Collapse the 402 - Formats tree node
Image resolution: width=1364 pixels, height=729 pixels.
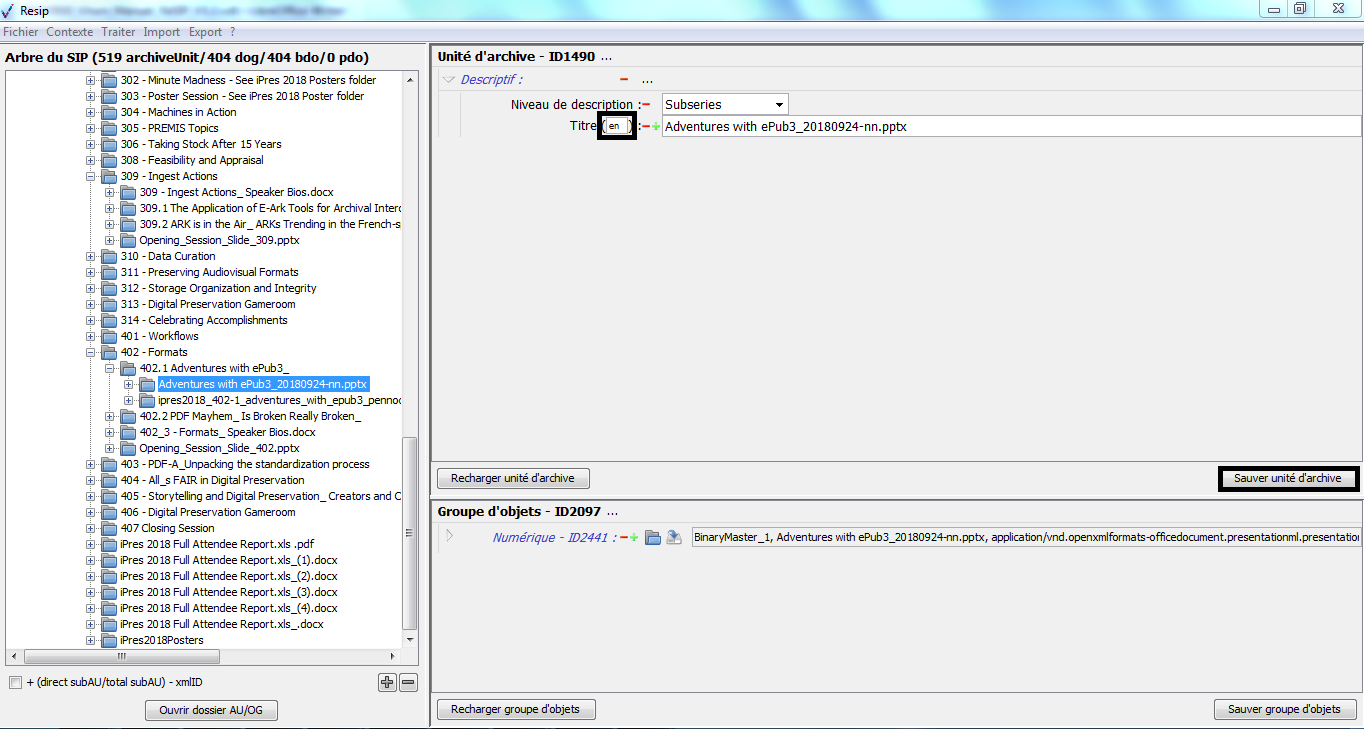(91, 352)
